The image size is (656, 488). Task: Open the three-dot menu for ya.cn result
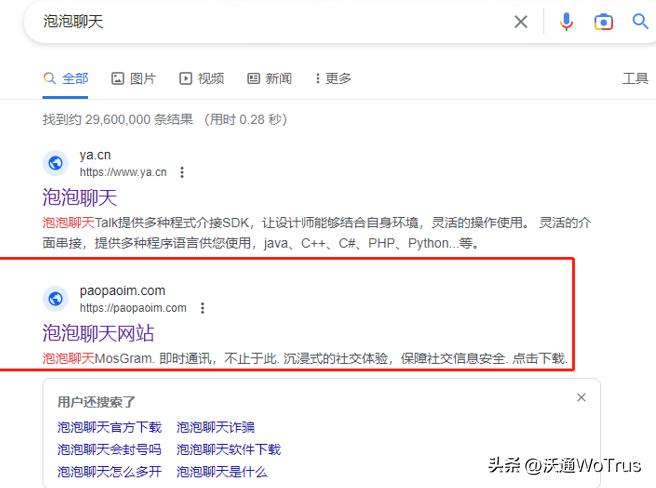[182, 172]
